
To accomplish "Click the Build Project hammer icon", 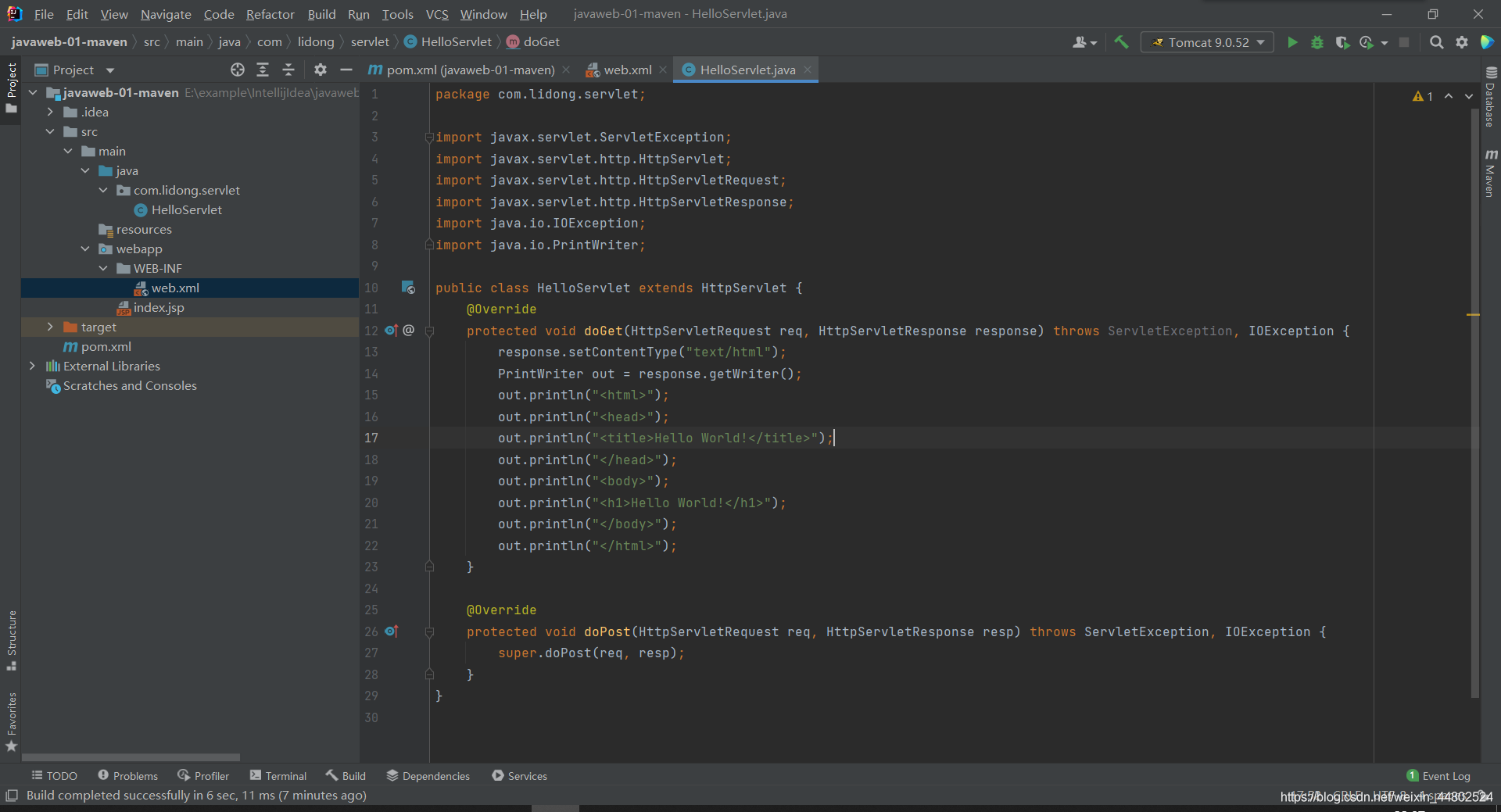I will click(1121, 42).
